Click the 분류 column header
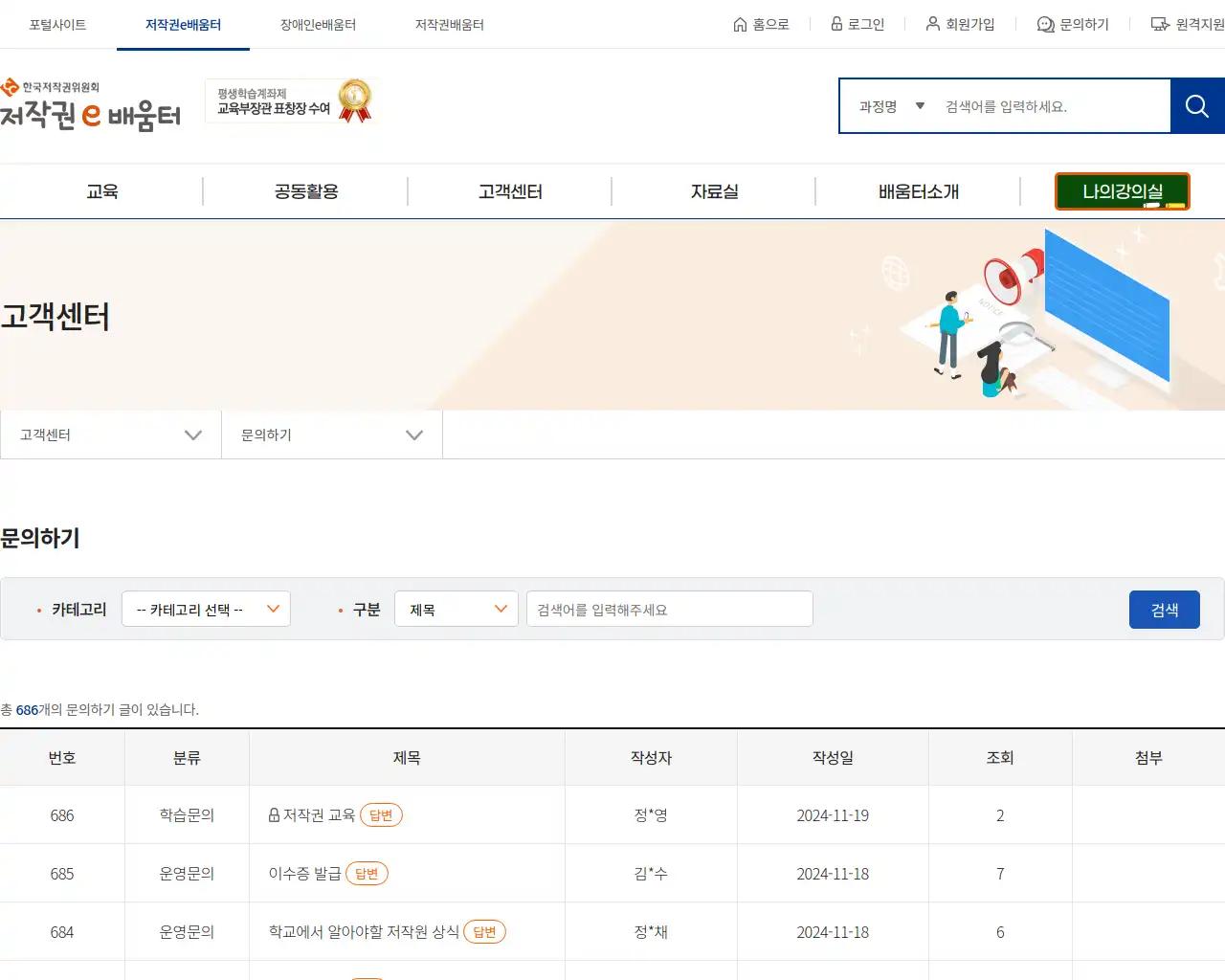Image resolution: width=1225 pixels, height=980 pixels. click(x=187, y=758)
